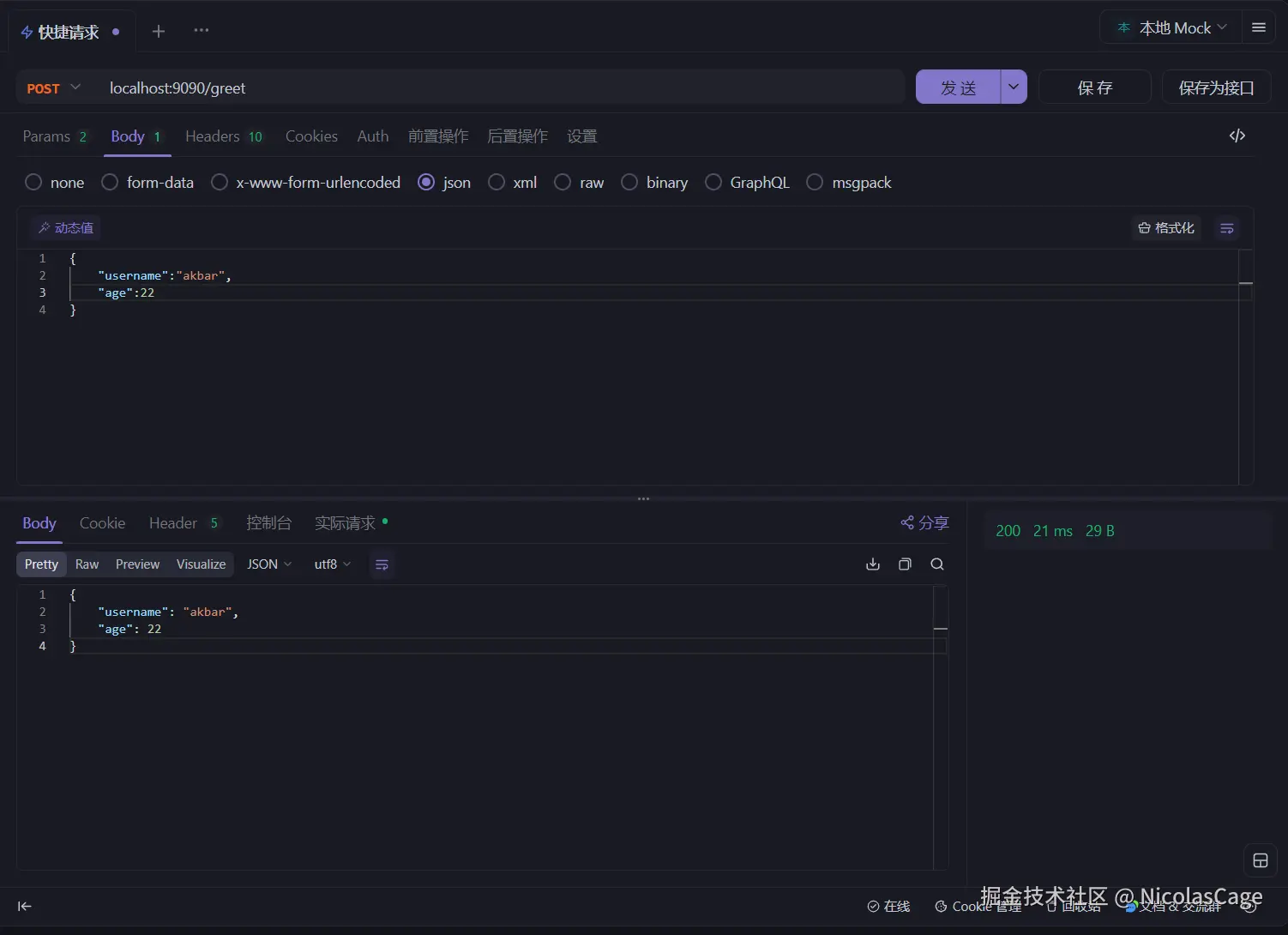Download the response with the download icon
1288x935 pixels.
point(873,564)
